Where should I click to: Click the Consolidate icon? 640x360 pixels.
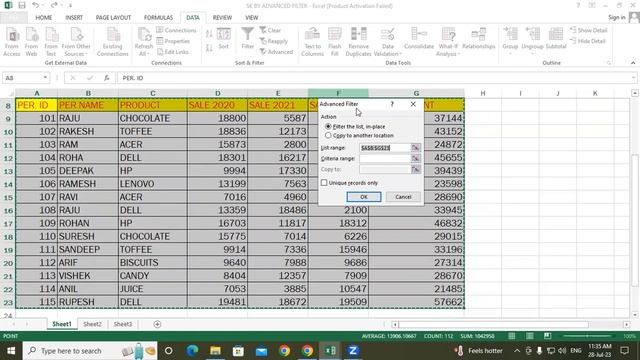click(419, 39)
